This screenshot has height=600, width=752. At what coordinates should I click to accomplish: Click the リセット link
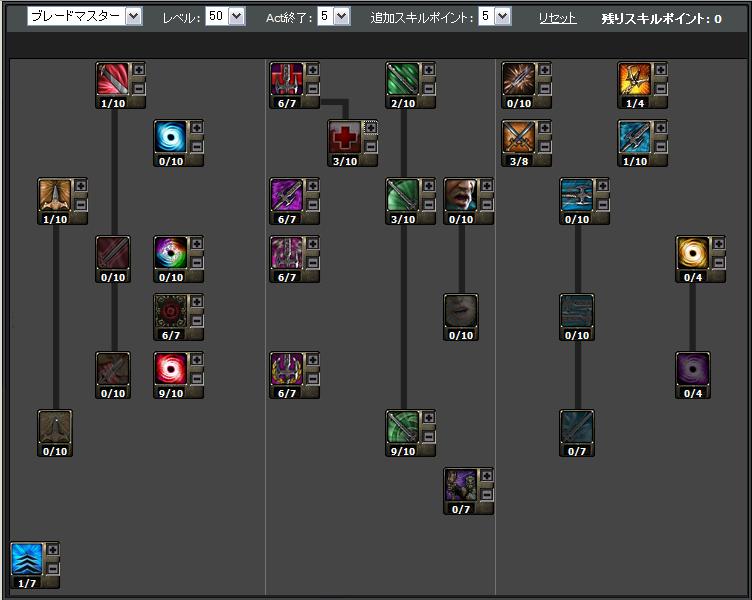point(557,18)
